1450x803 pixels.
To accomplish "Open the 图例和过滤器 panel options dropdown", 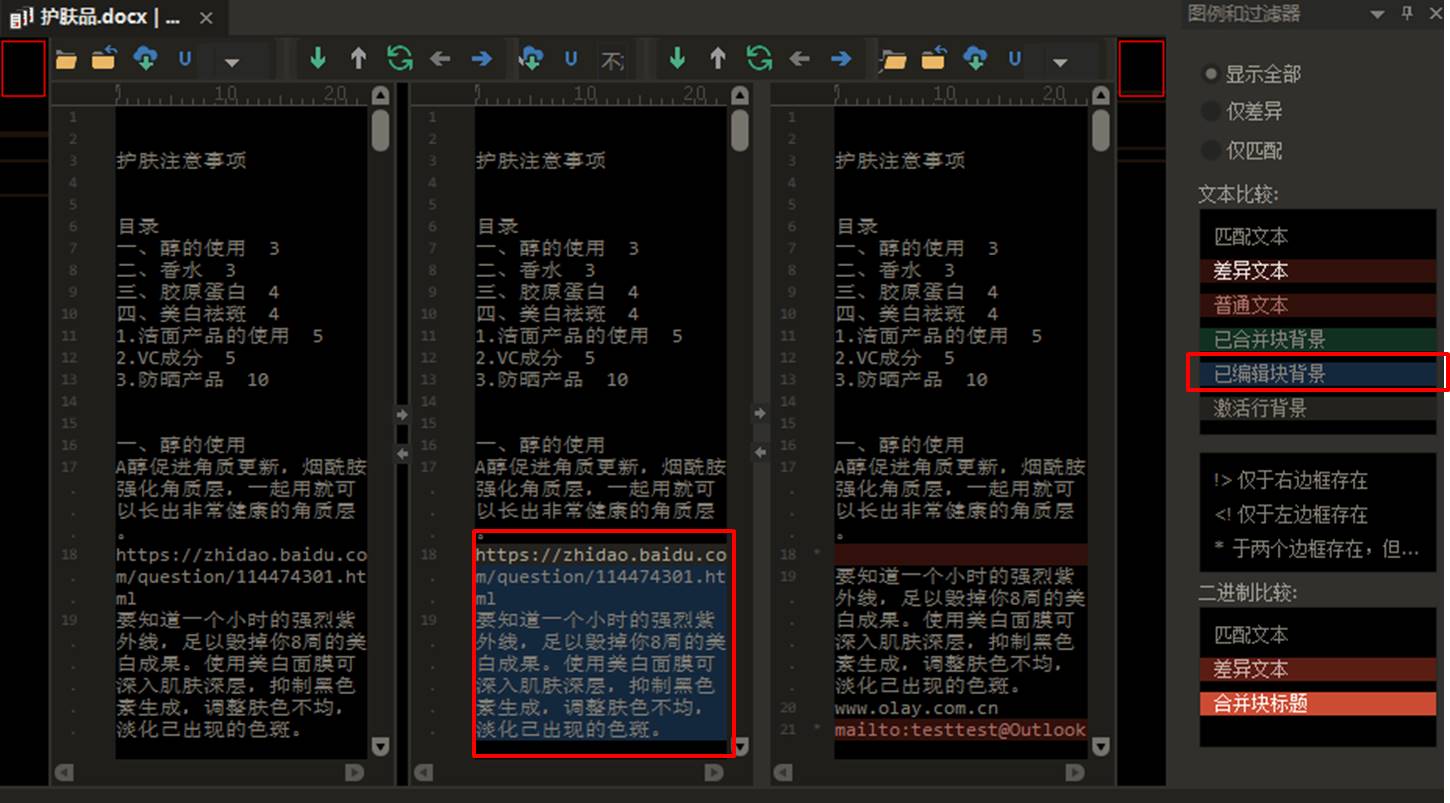I will click(x=1378, y=14).
